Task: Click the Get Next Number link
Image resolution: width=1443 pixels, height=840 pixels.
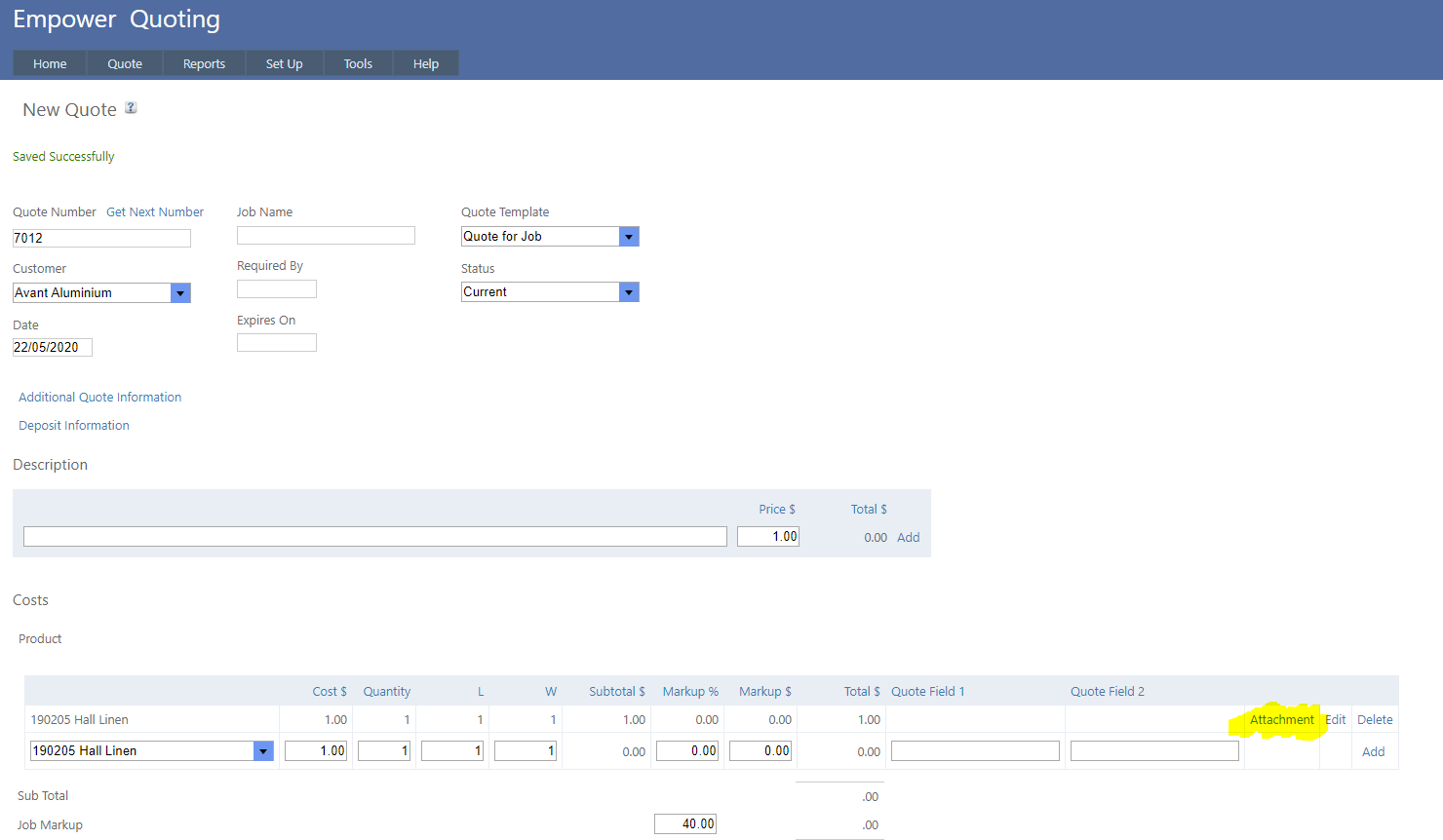Action: click(155, 212)
